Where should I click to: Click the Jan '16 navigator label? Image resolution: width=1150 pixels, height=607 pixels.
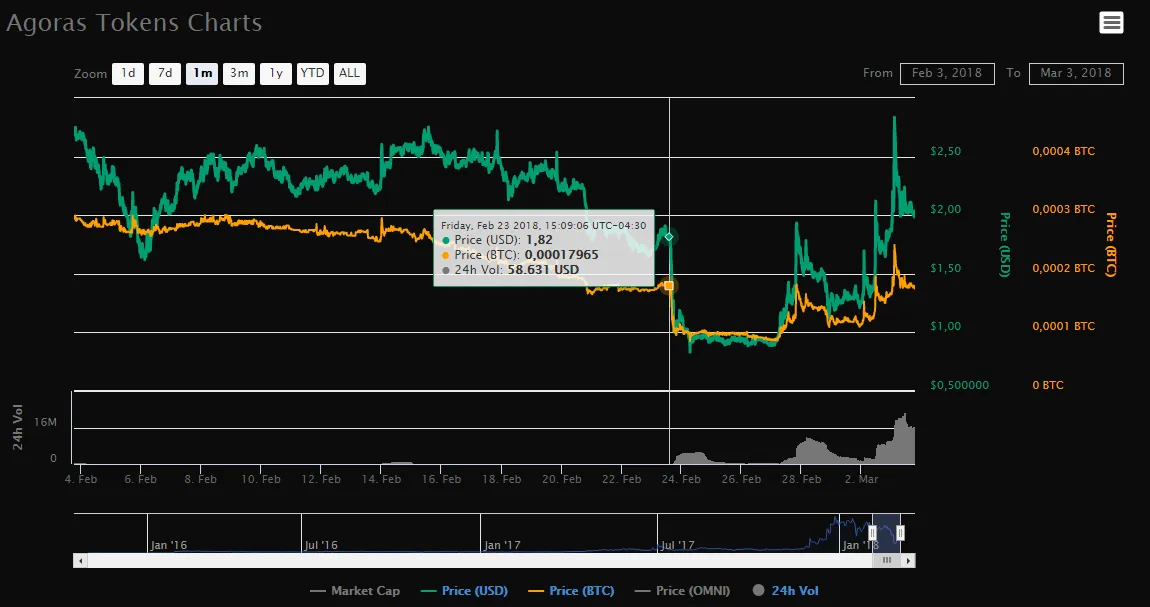pos(169,545)
